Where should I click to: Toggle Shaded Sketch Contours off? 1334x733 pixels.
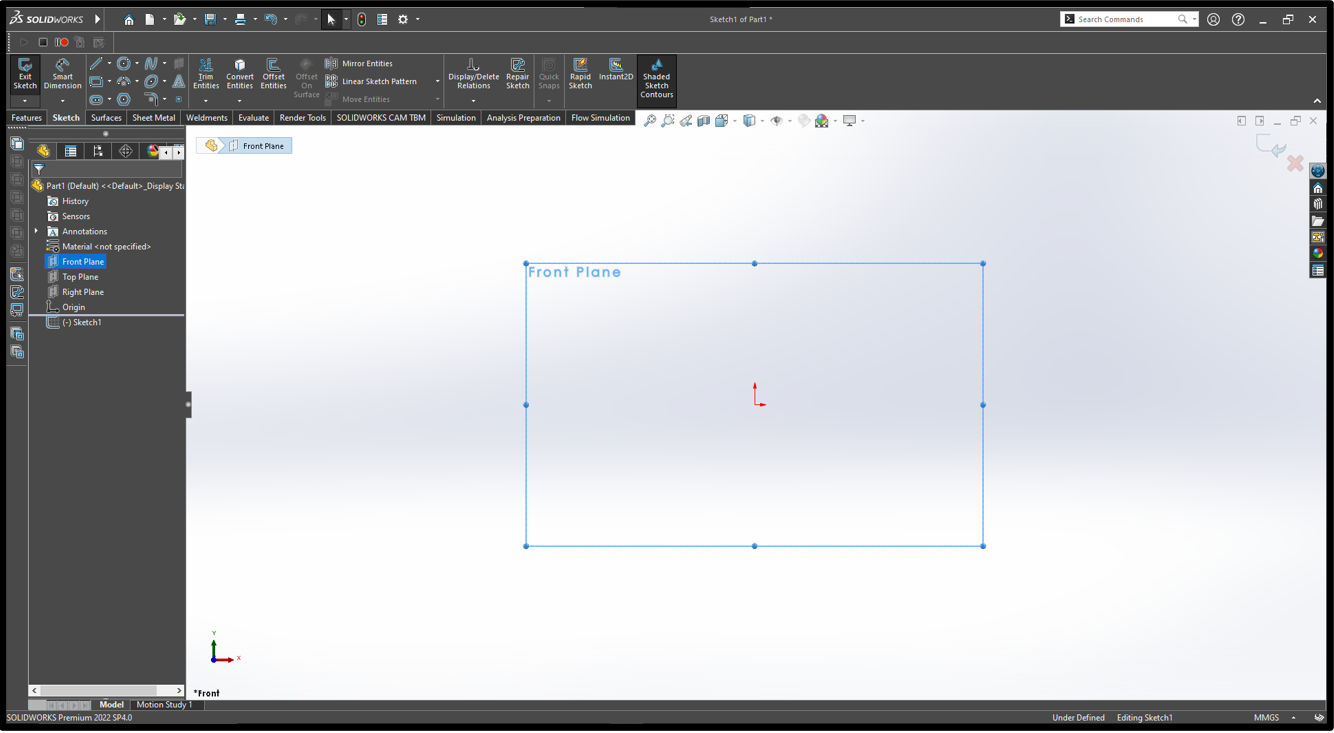656,79
